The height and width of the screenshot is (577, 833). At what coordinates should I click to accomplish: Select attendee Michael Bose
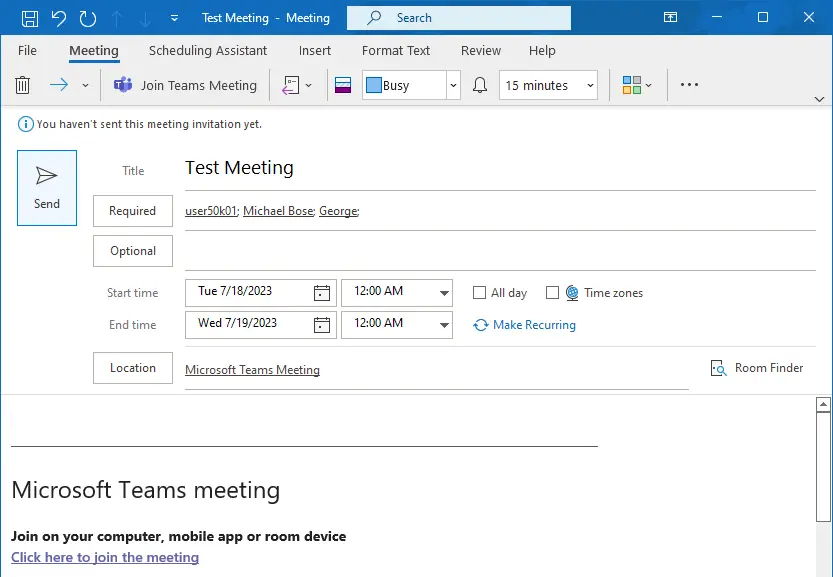tap(278, 211)
